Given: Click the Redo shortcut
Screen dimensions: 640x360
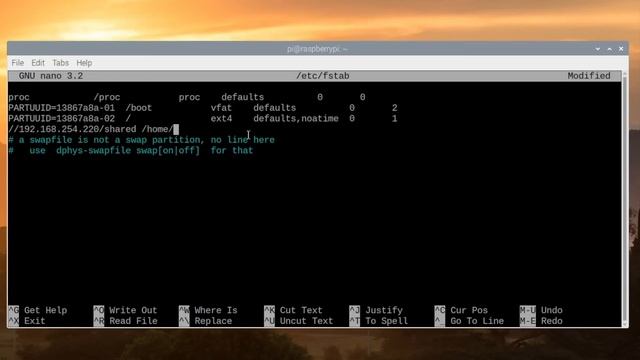Looking at the screenshot, I should (541, 321).
